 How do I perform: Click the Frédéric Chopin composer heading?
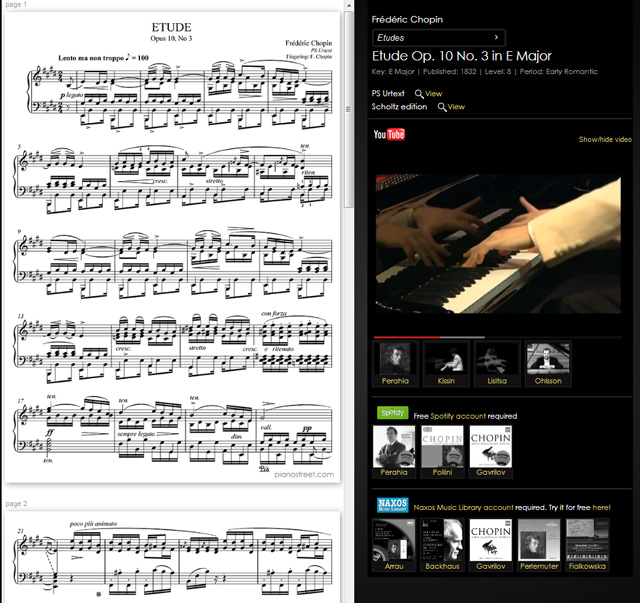click(407, 19)
